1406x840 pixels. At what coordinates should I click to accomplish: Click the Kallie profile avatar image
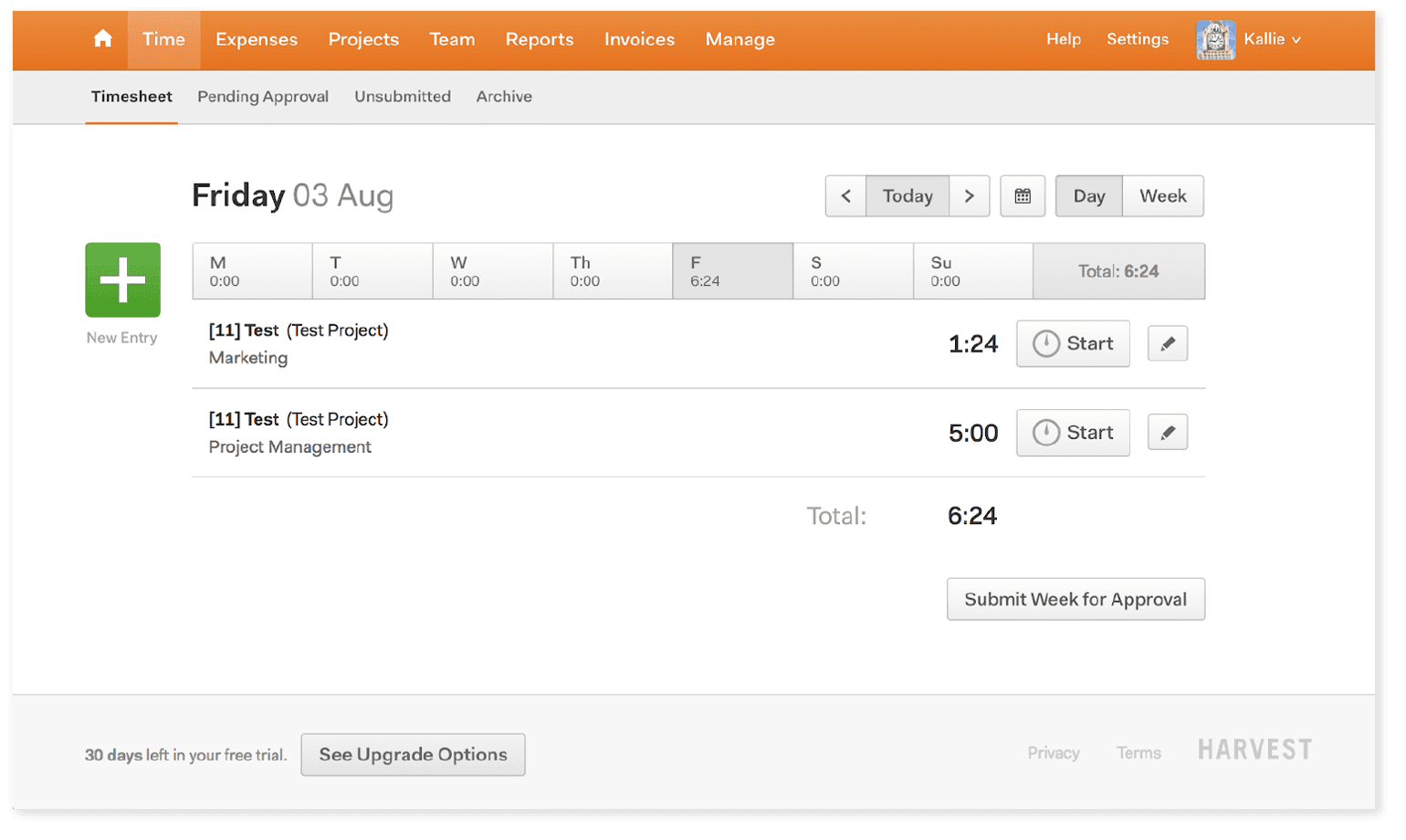coord(1215,39)
